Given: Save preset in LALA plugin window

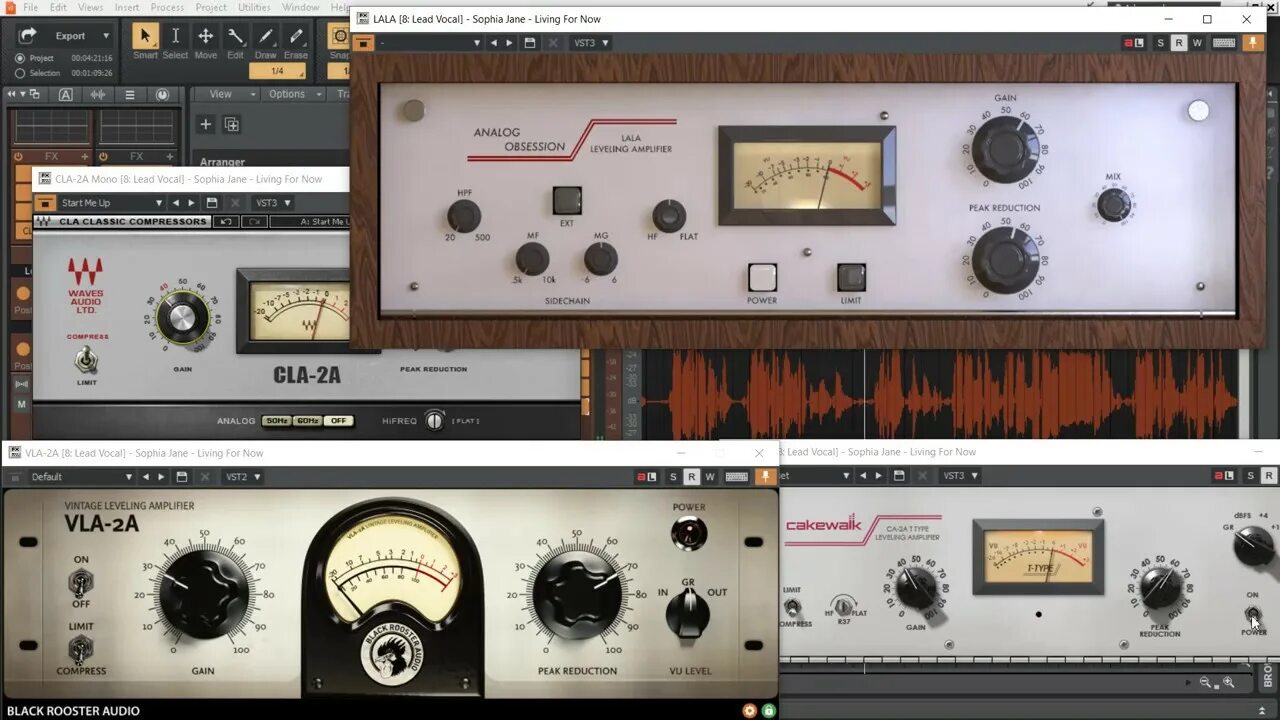Looking at the screenshot, I should pyautogui.click(x=529, y=43).
